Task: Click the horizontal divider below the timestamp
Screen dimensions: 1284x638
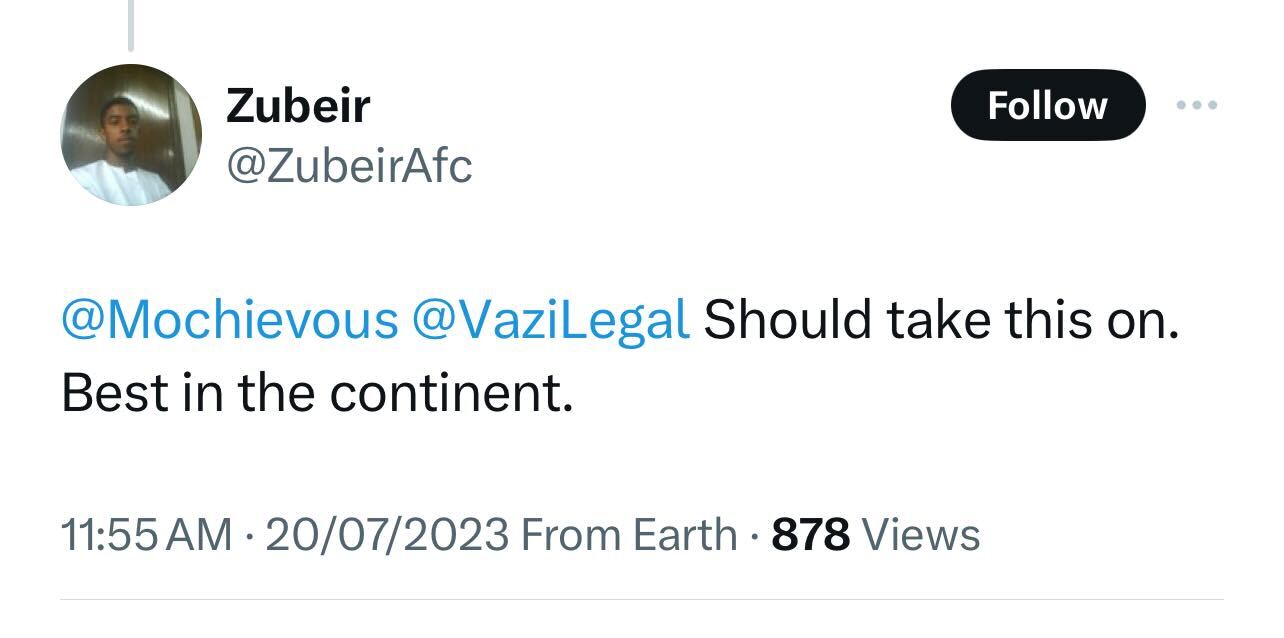Action: [x=642, y=600]
